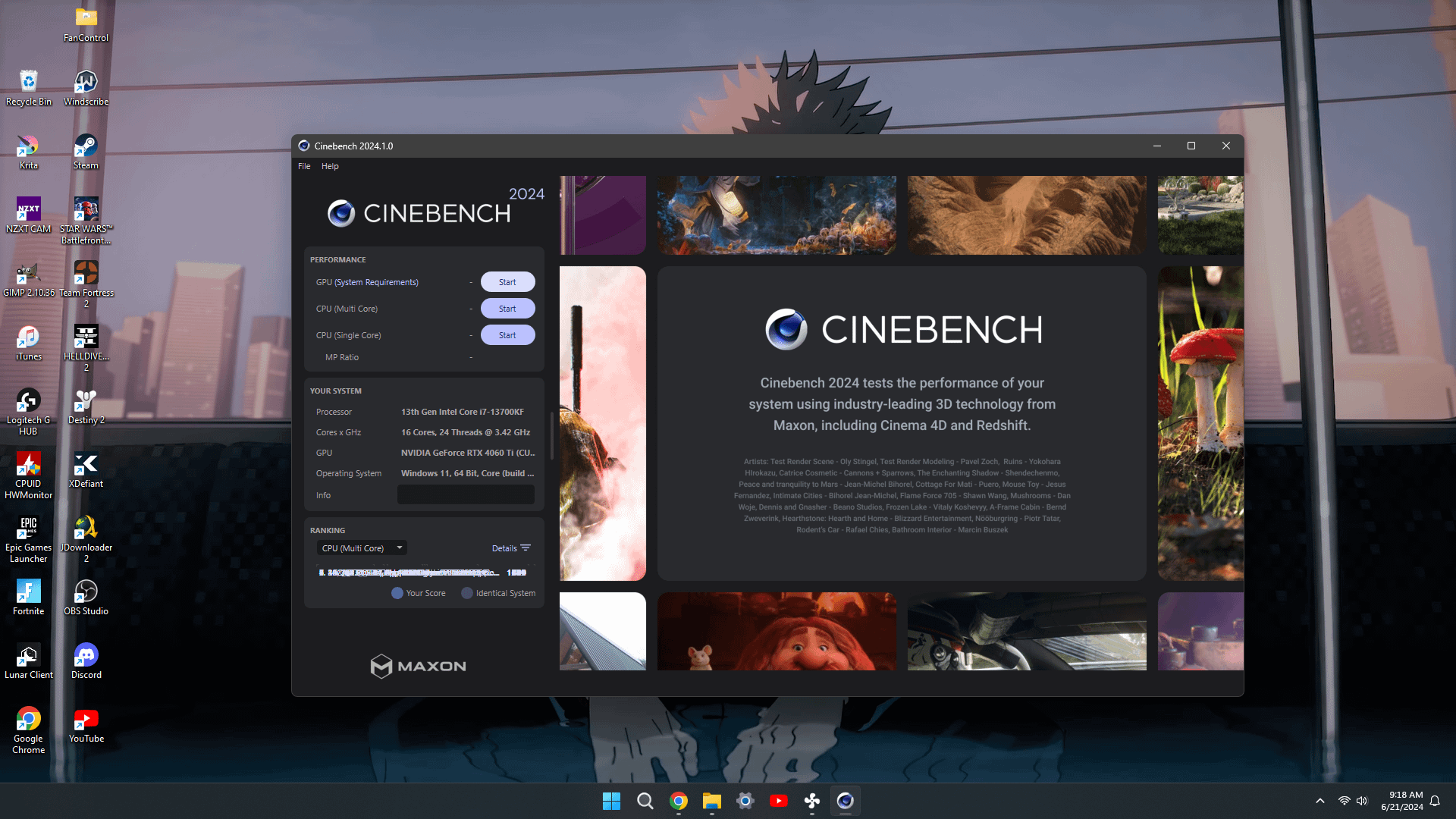Click the Destiny 2 desktop icon
1456x819 pixels.
(x=86, y=406)
